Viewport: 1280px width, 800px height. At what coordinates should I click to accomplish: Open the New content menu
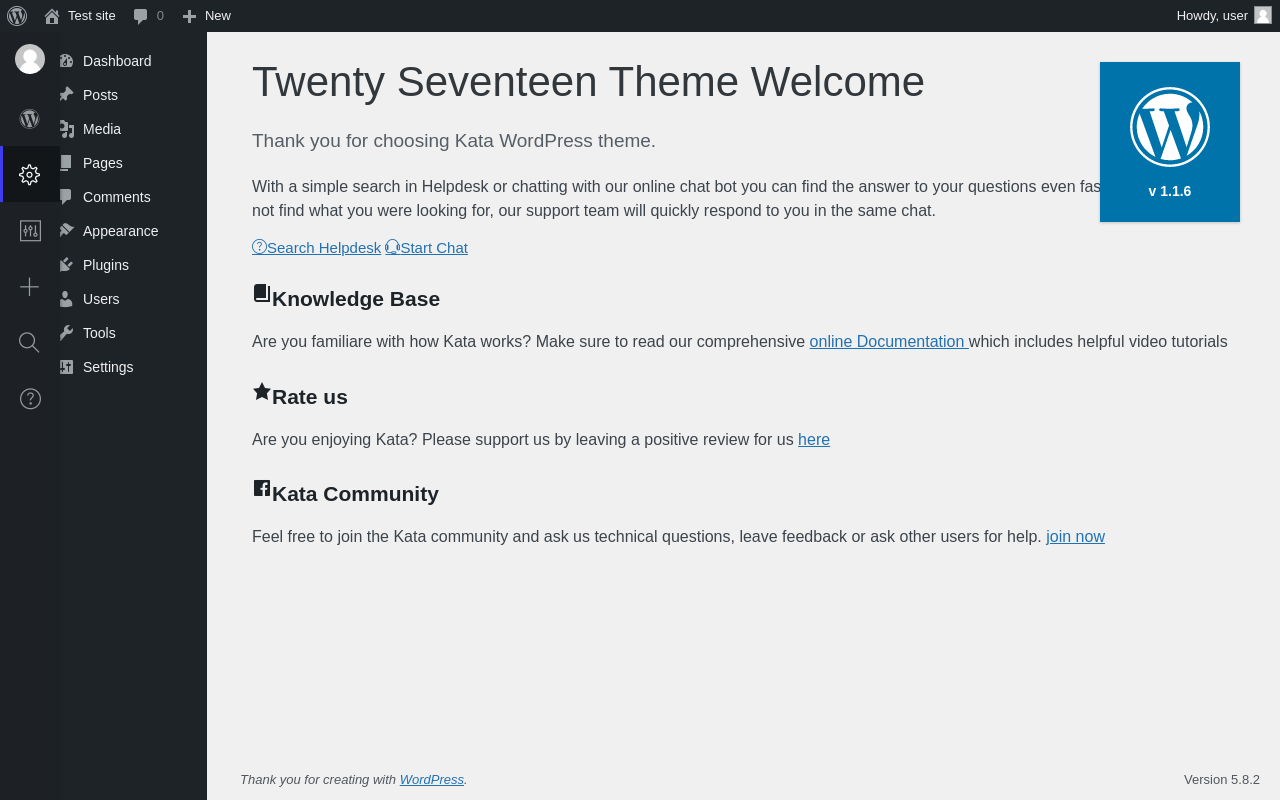click(207, 16)
